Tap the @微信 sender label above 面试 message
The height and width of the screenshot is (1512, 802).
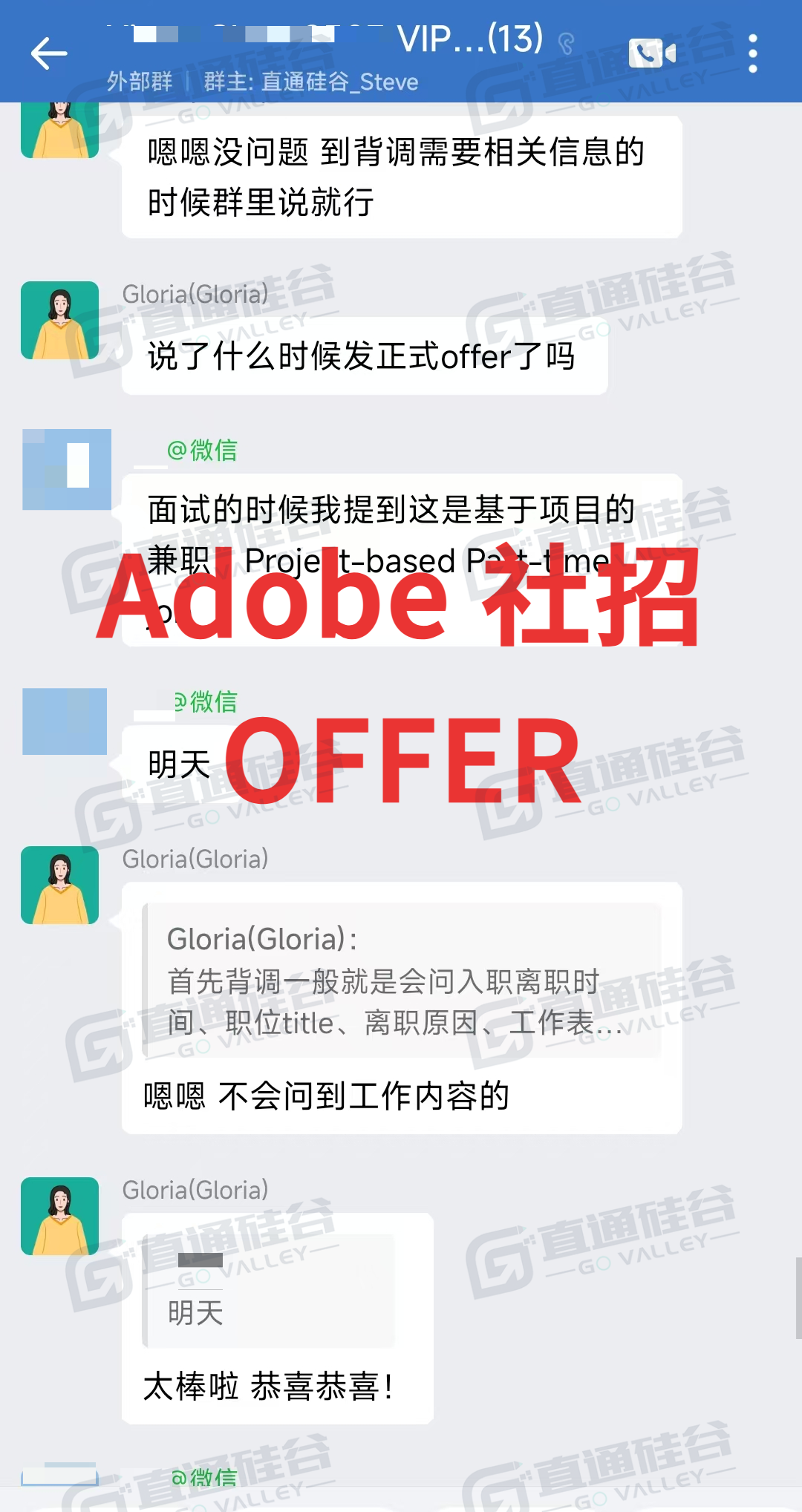coord(202,450)
